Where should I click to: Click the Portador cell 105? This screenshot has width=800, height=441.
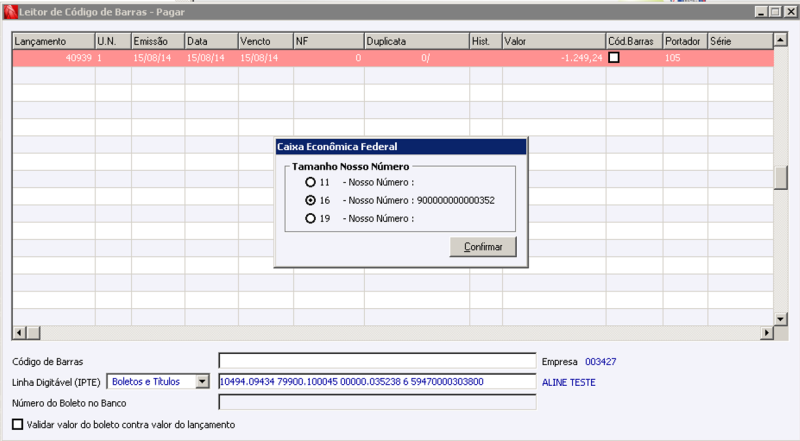pos(685,58)
